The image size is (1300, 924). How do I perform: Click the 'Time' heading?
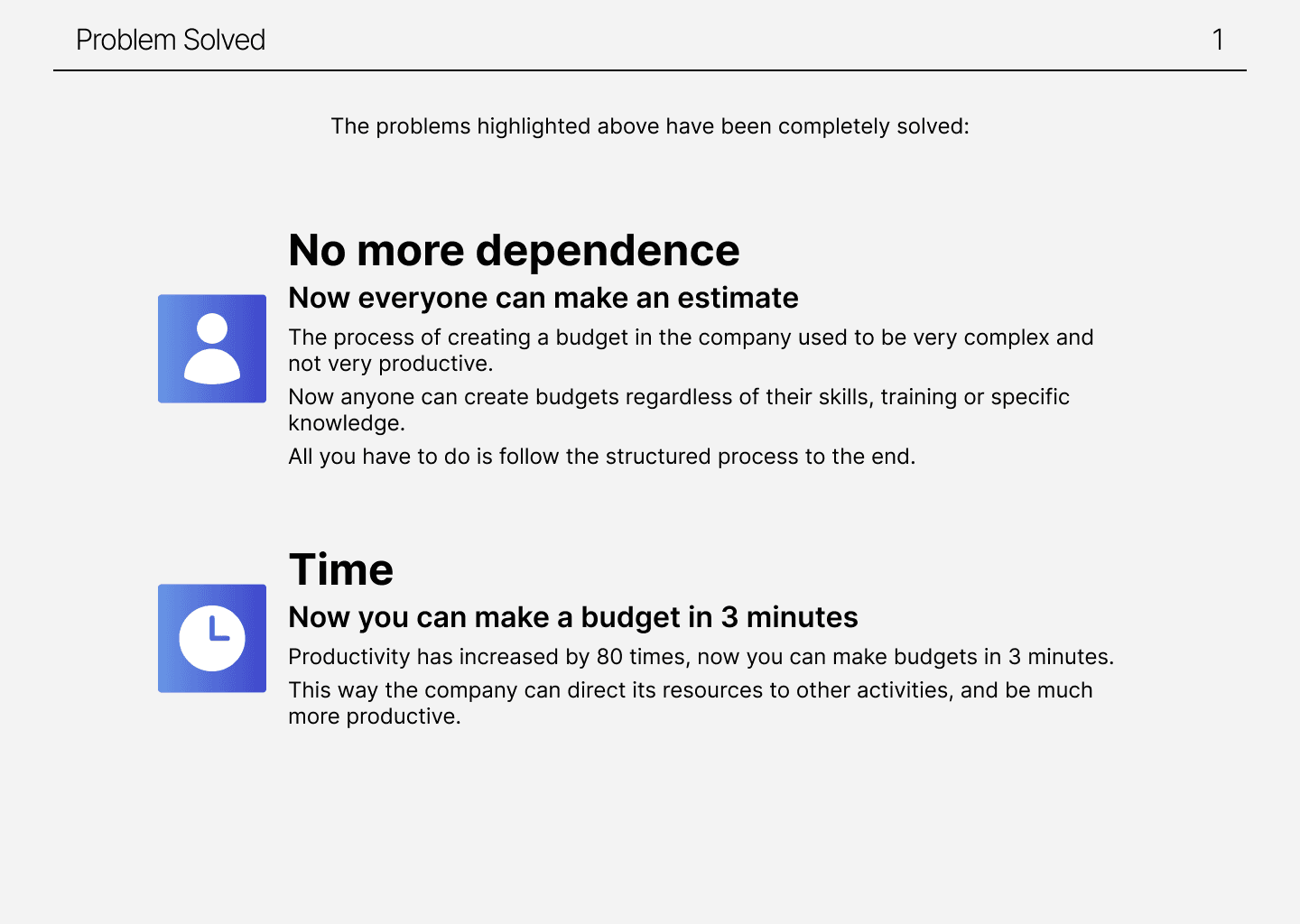point(341,569)
